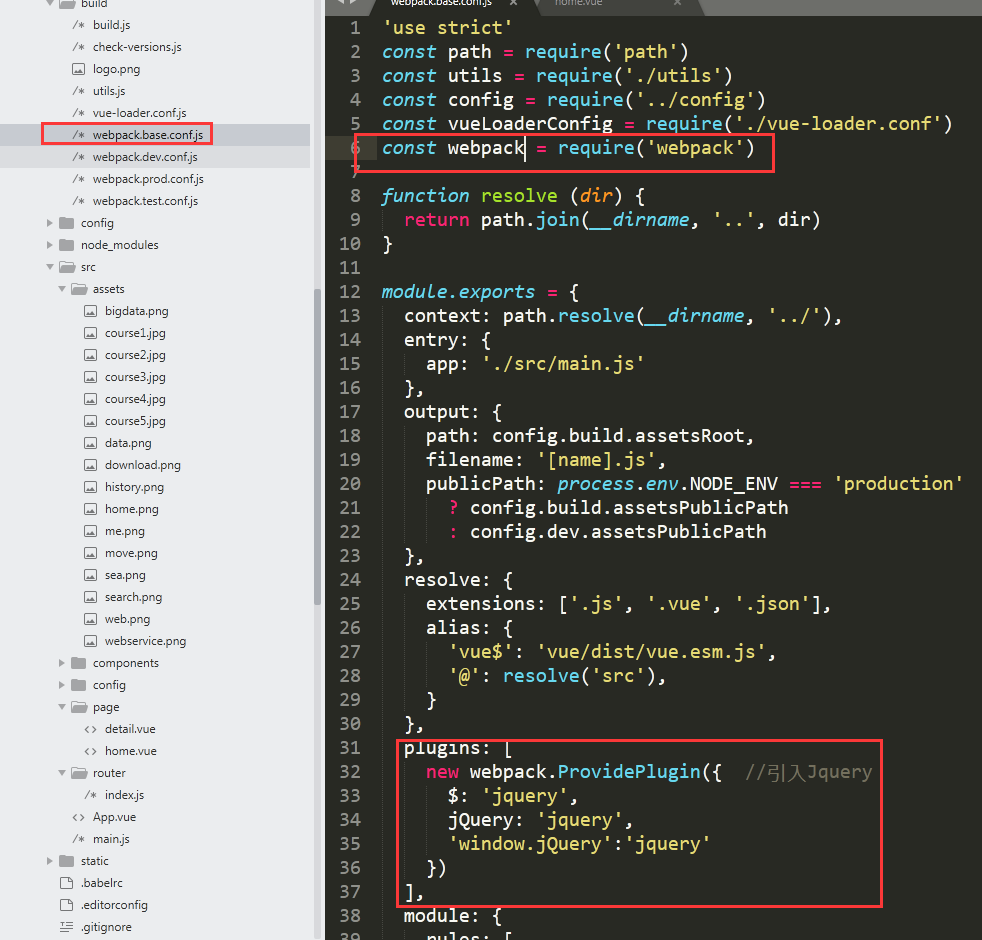Expand the static folder arrow
This screenshot has width=982, height=940.
click(49, 861)
